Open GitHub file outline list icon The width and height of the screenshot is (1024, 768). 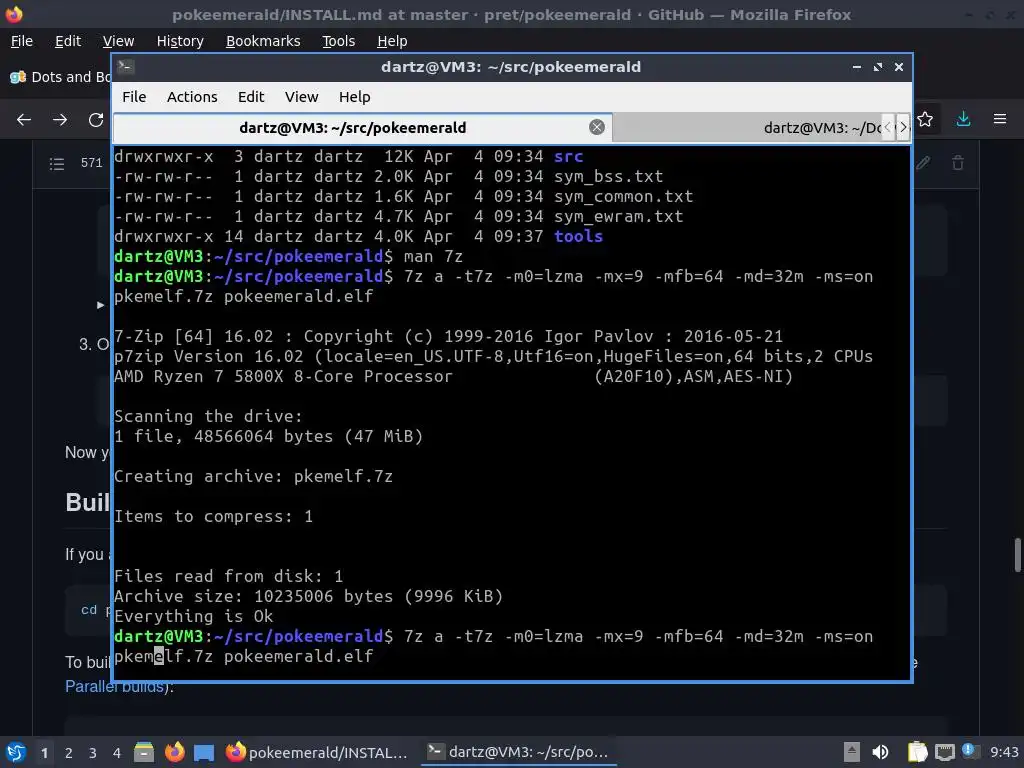click(57, 163)
